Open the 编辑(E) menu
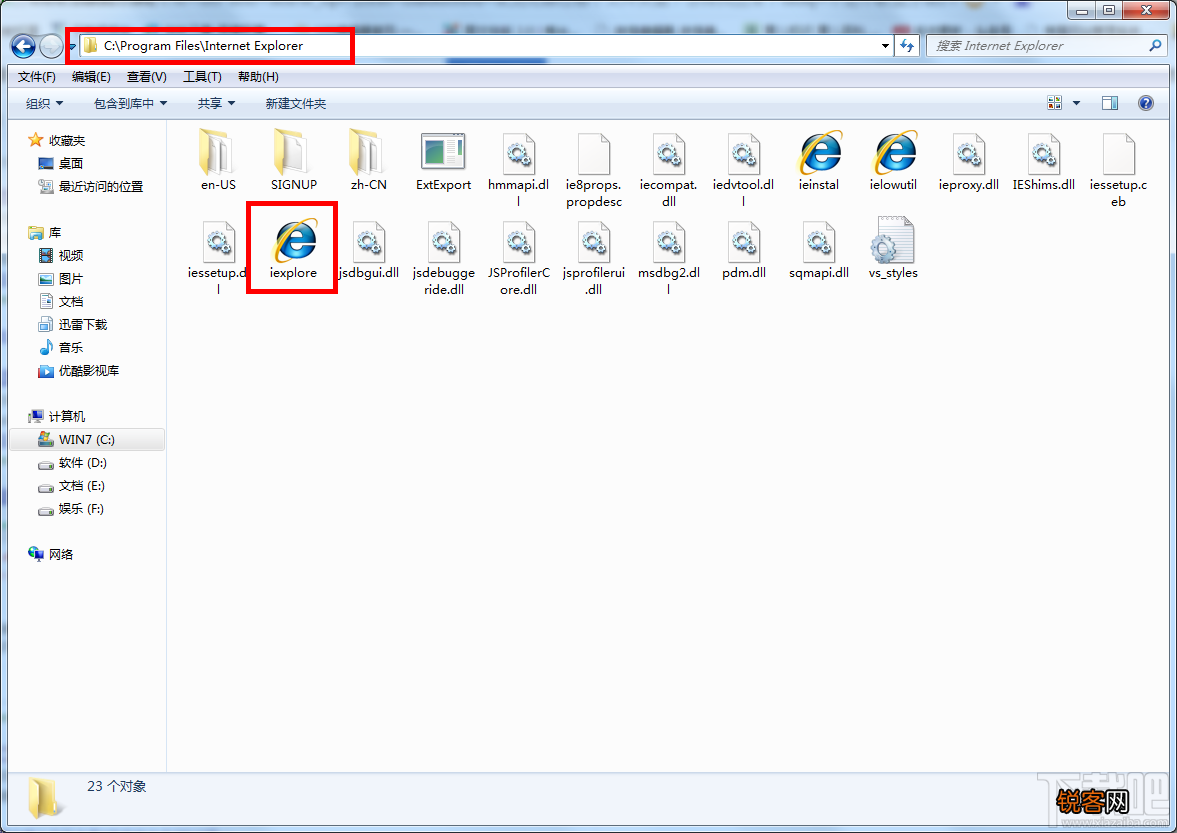 click(x=92, y=77)
